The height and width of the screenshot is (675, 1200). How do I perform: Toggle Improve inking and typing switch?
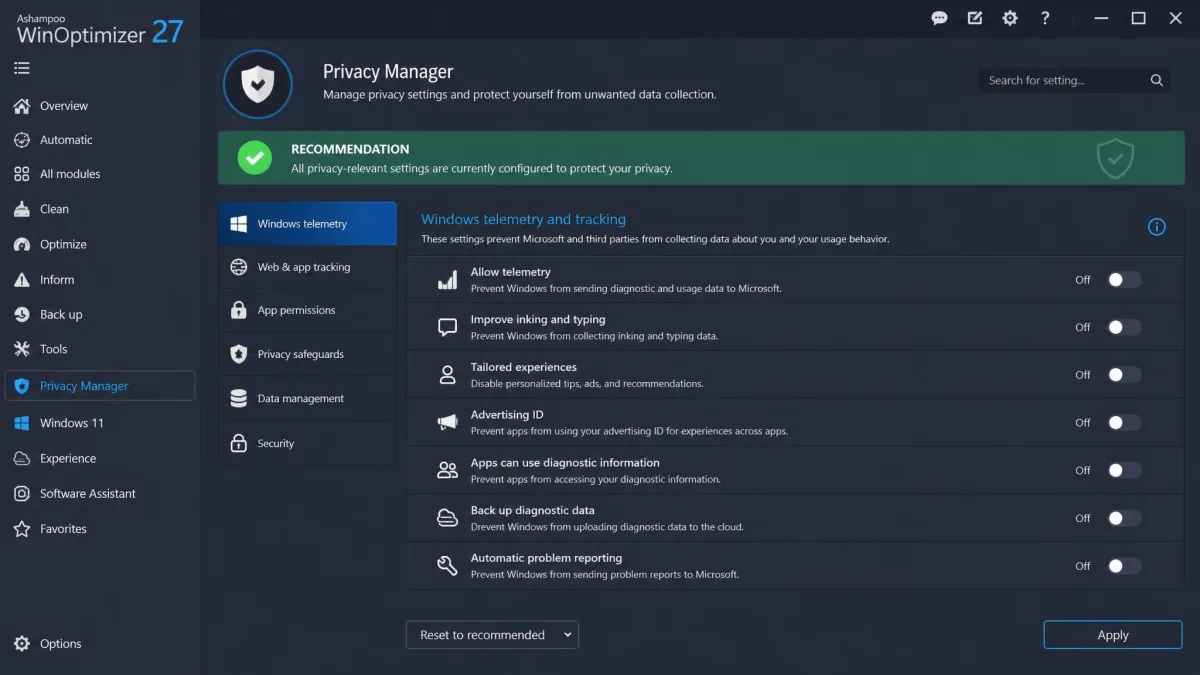tap(1124, 327)
